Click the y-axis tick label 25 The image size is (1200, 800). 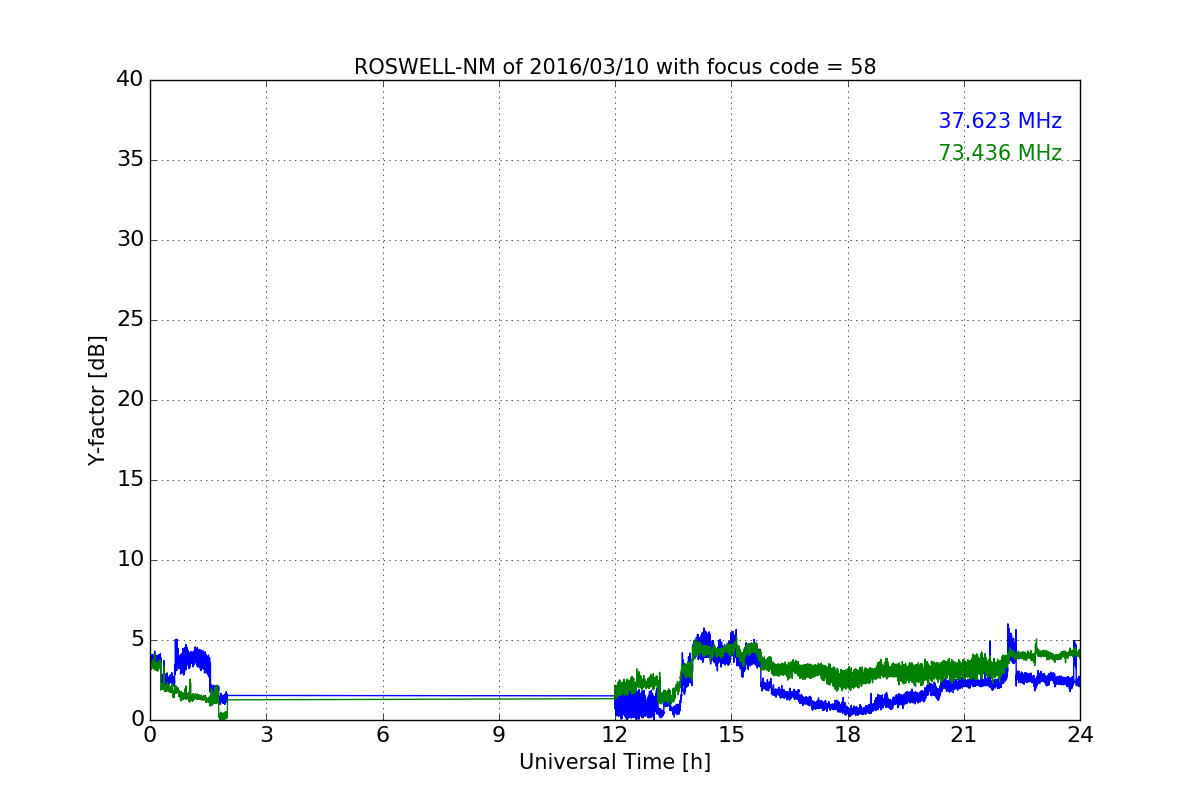point(129,320)
